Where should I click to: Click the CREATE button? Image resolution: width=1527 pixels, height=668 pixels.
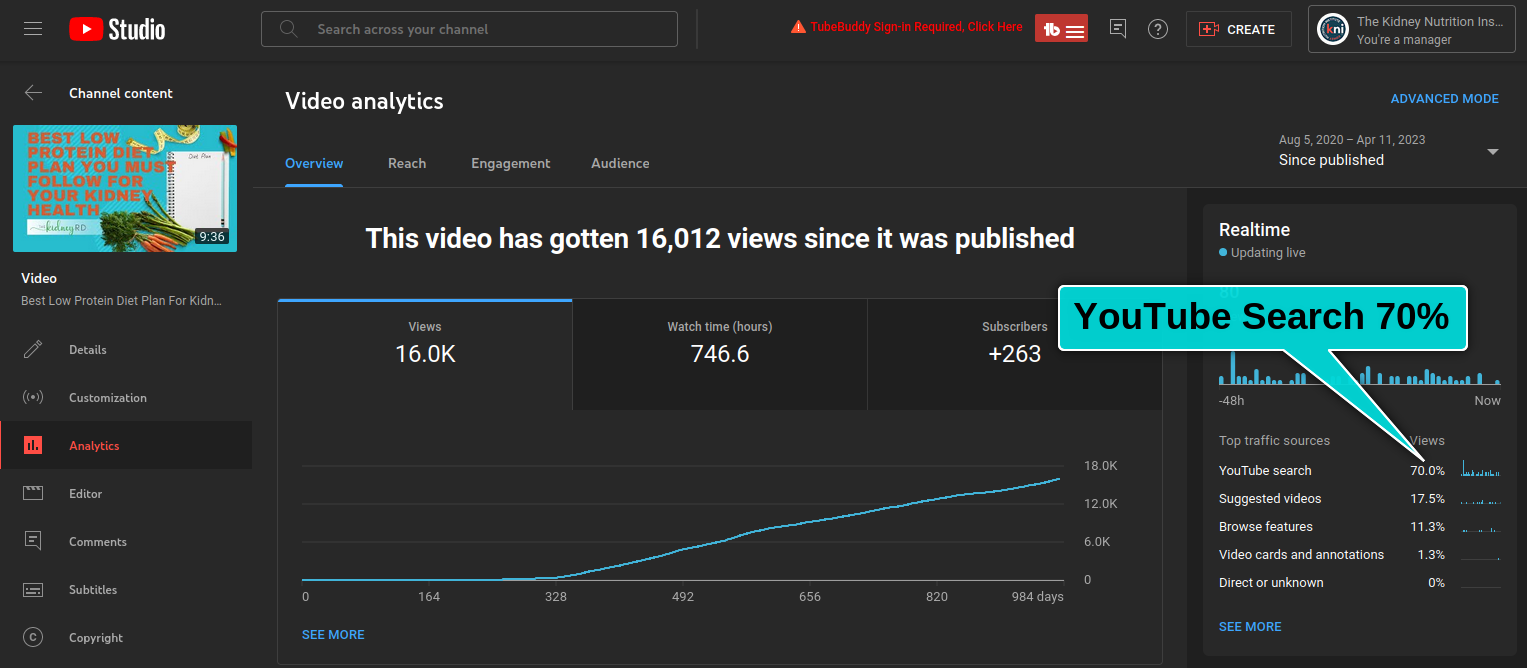tap(1238, 29)
